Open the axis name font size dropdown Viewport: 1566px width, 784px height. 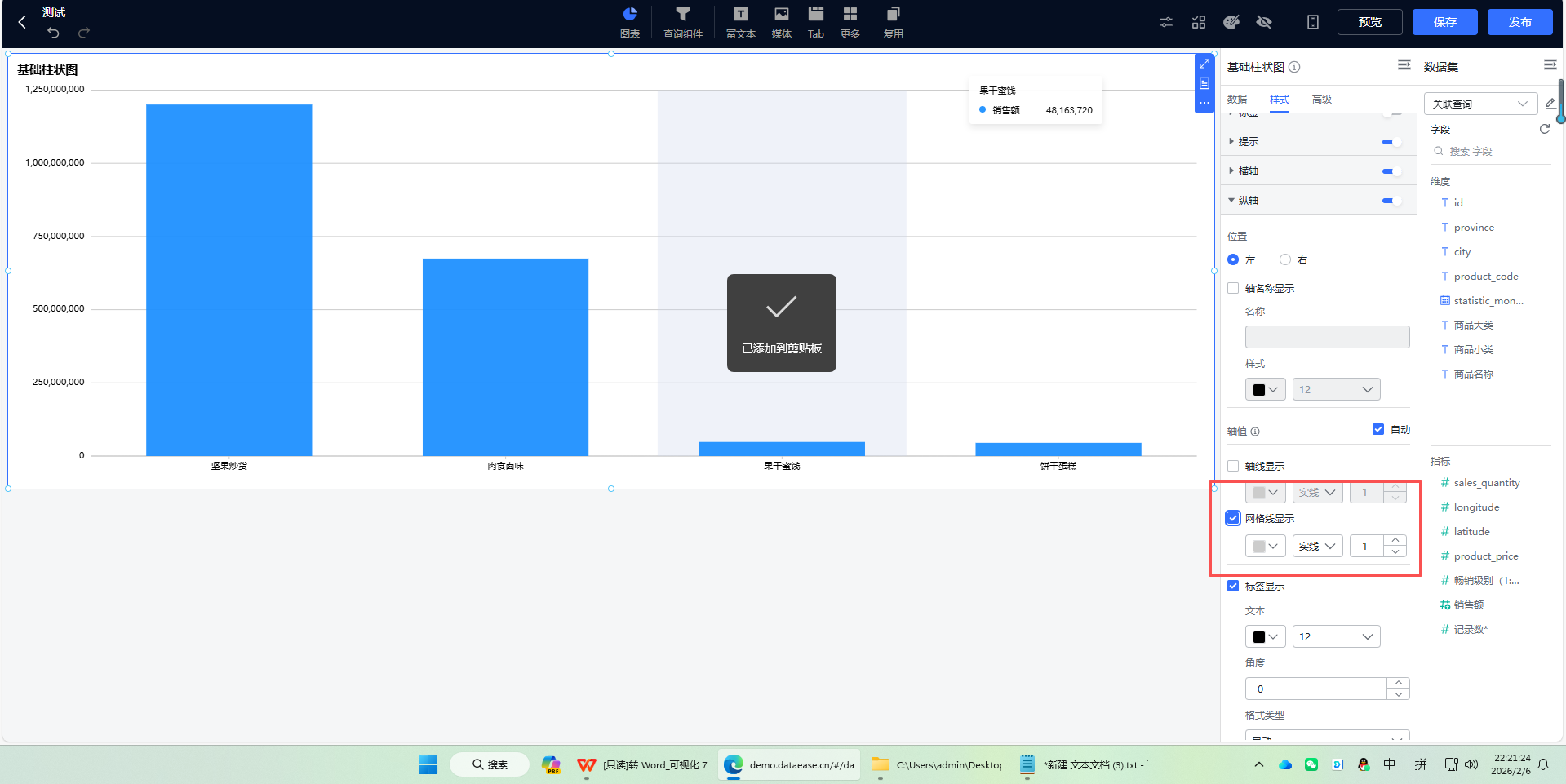tap(1336, 389)
